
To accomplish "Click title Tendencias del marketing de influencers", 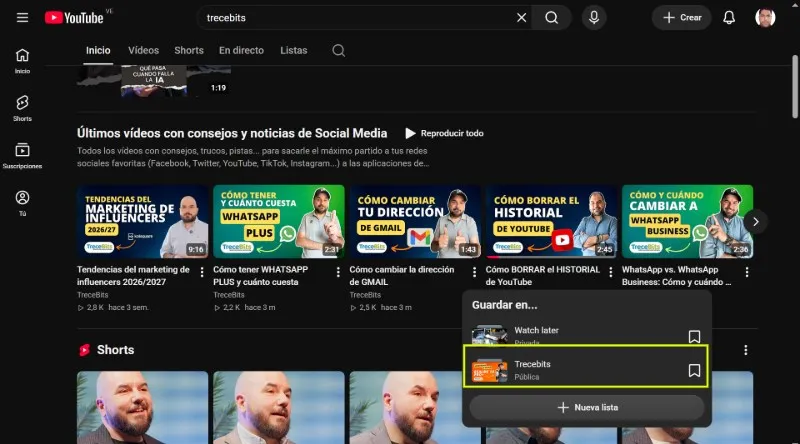I will tap(134, 276).
